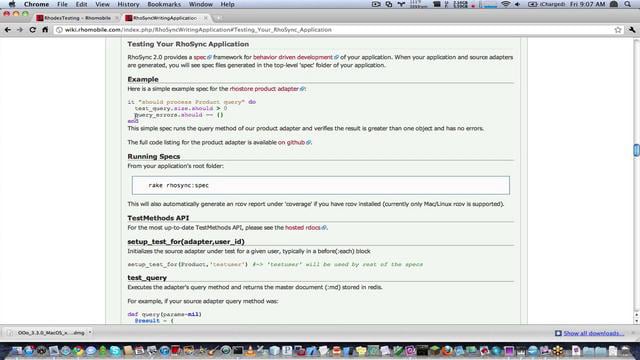Open the Window menu
The width and height of the screenshot is (640, 360).
(x=200, y=4)
